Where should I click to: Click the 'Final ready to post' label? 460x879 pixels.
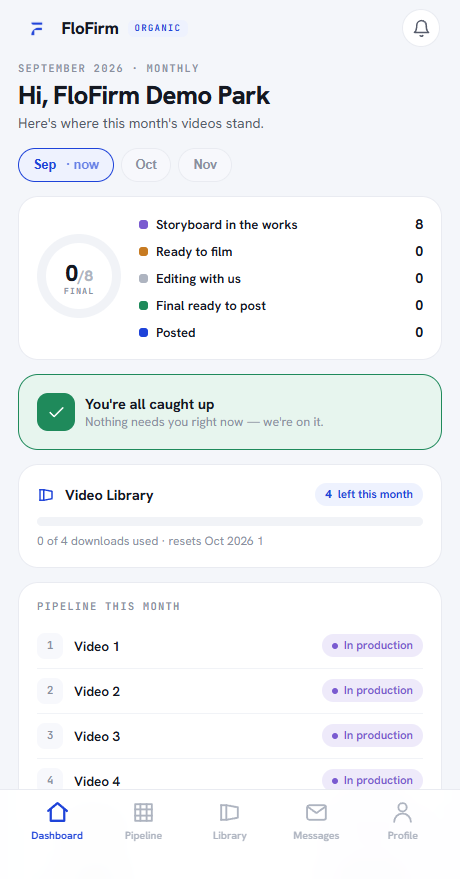[x=211, y=306]
